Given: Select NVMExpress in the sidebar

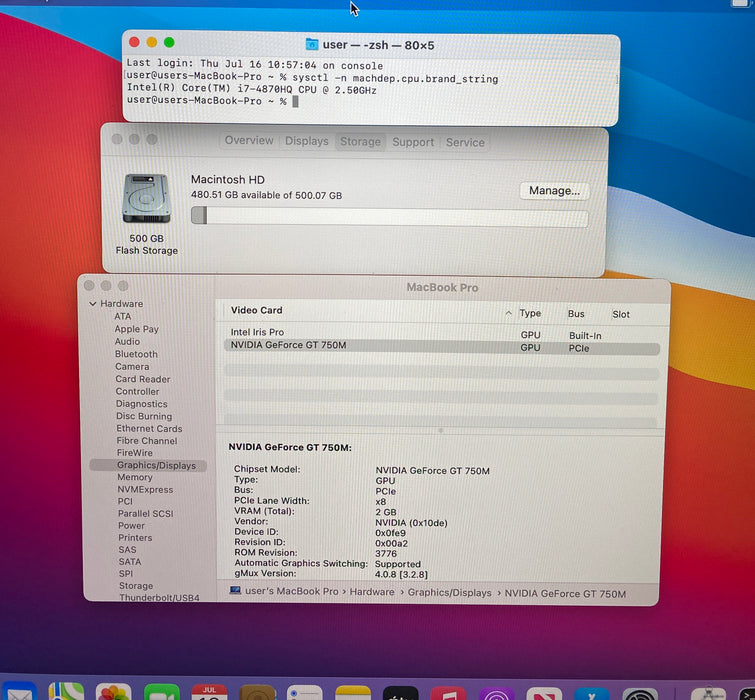Looking at the screenshot, I should tap(145, 489).
